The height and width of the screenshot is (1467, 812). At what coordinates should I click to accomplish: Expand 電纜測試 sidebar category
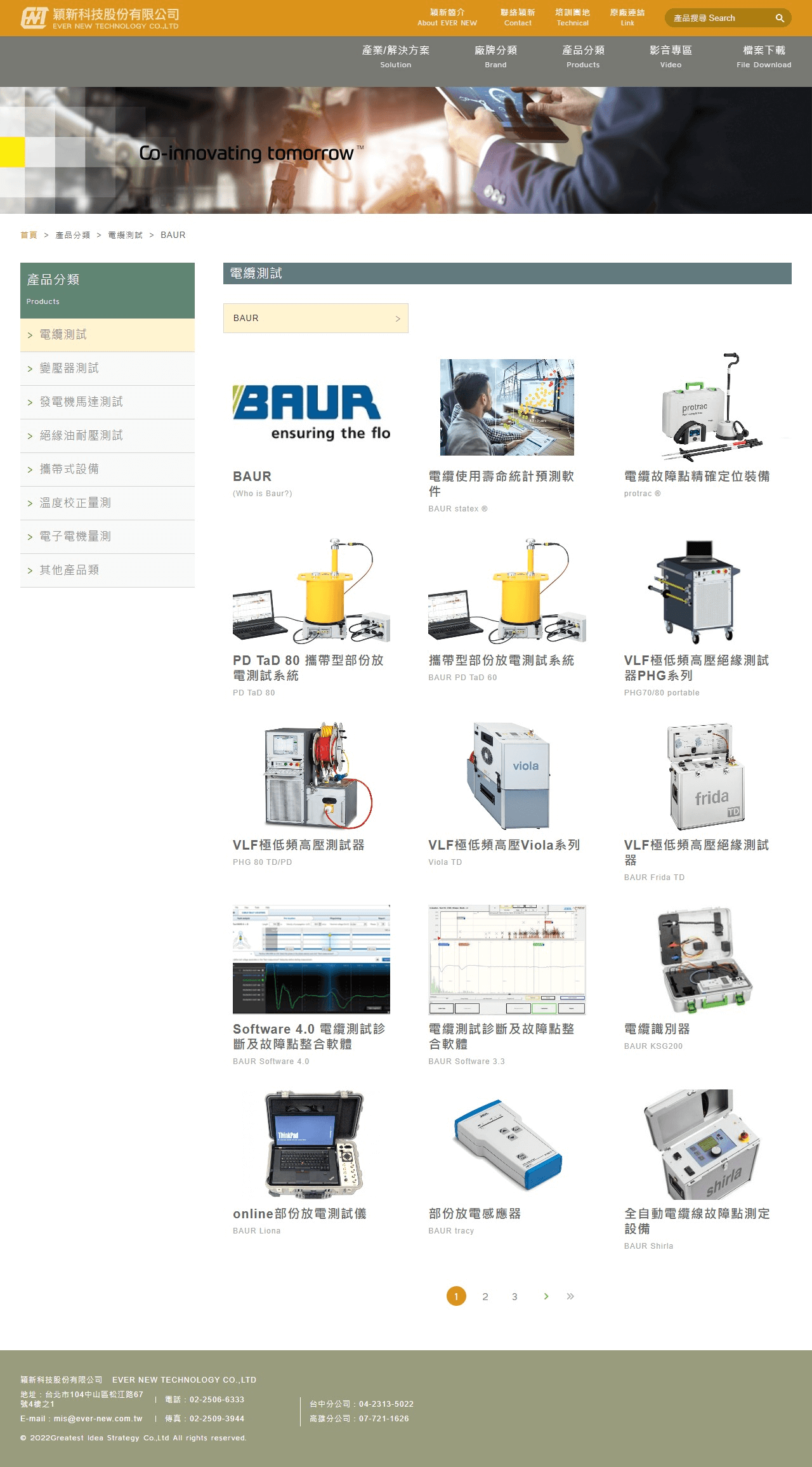pos(107,335)
